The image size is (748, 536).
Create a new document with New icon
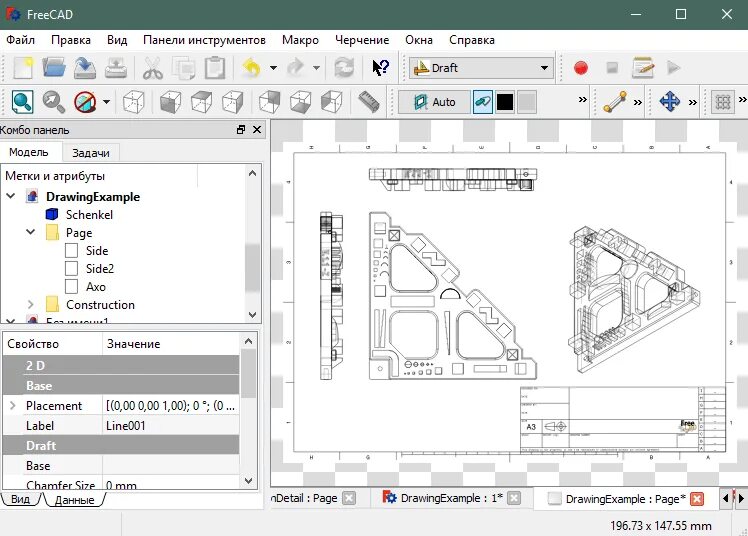[23, 68]
